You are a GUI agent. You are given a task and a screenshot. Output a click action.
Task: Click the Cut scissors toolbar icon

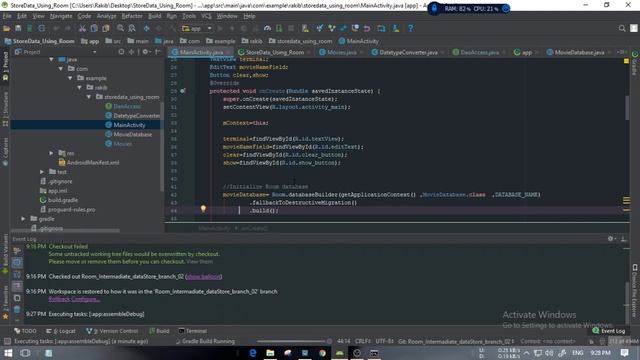click(82, 29)
